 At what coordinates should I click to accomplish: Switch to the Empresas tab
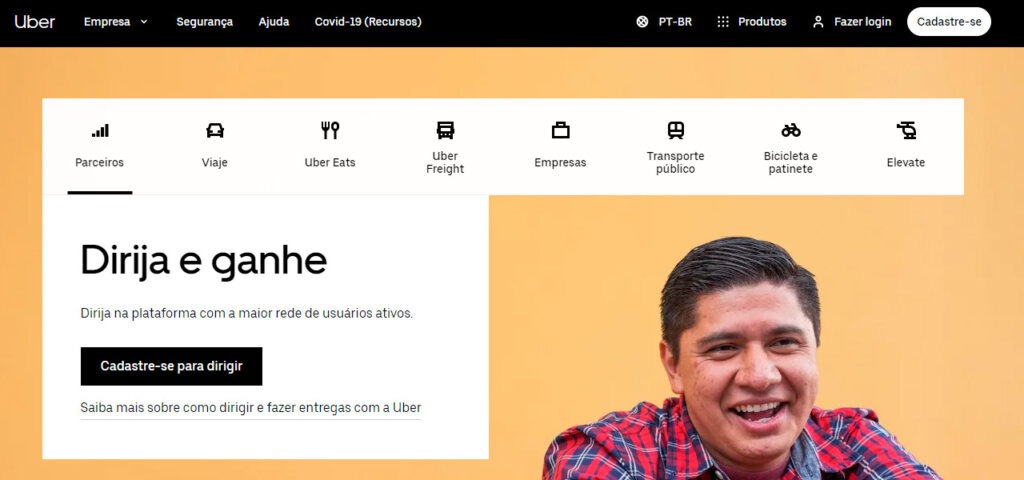coord(560,163)
